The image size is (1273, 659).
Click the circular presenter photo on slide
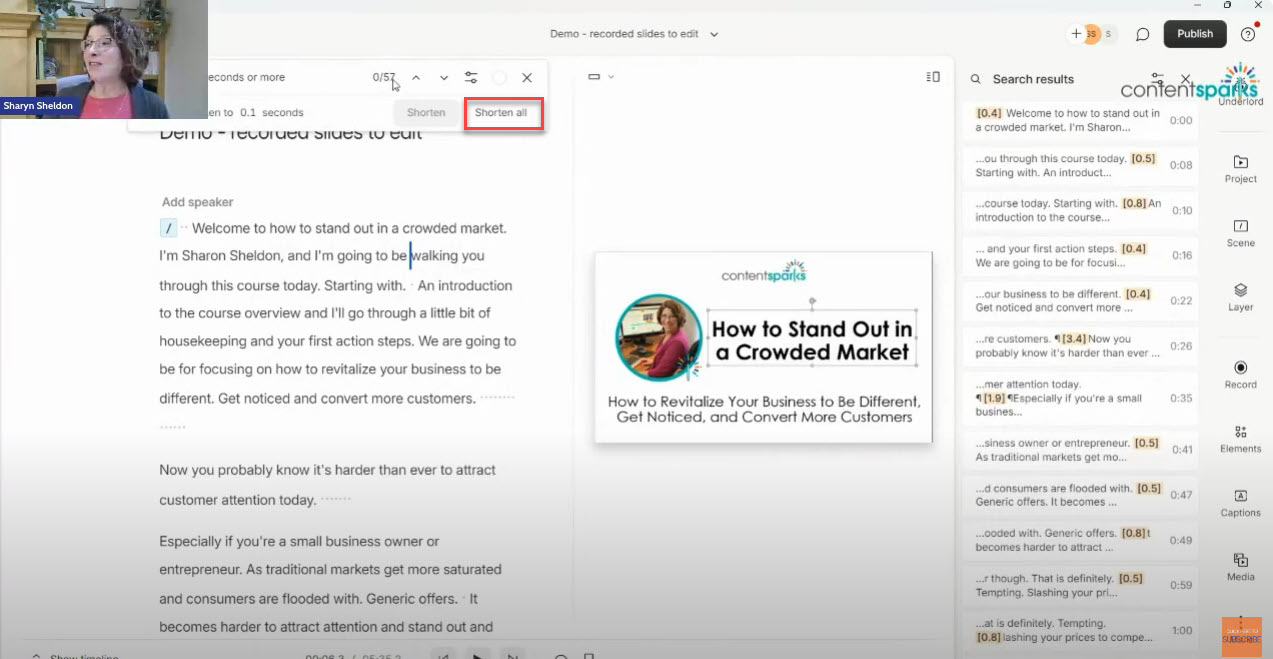658,336
